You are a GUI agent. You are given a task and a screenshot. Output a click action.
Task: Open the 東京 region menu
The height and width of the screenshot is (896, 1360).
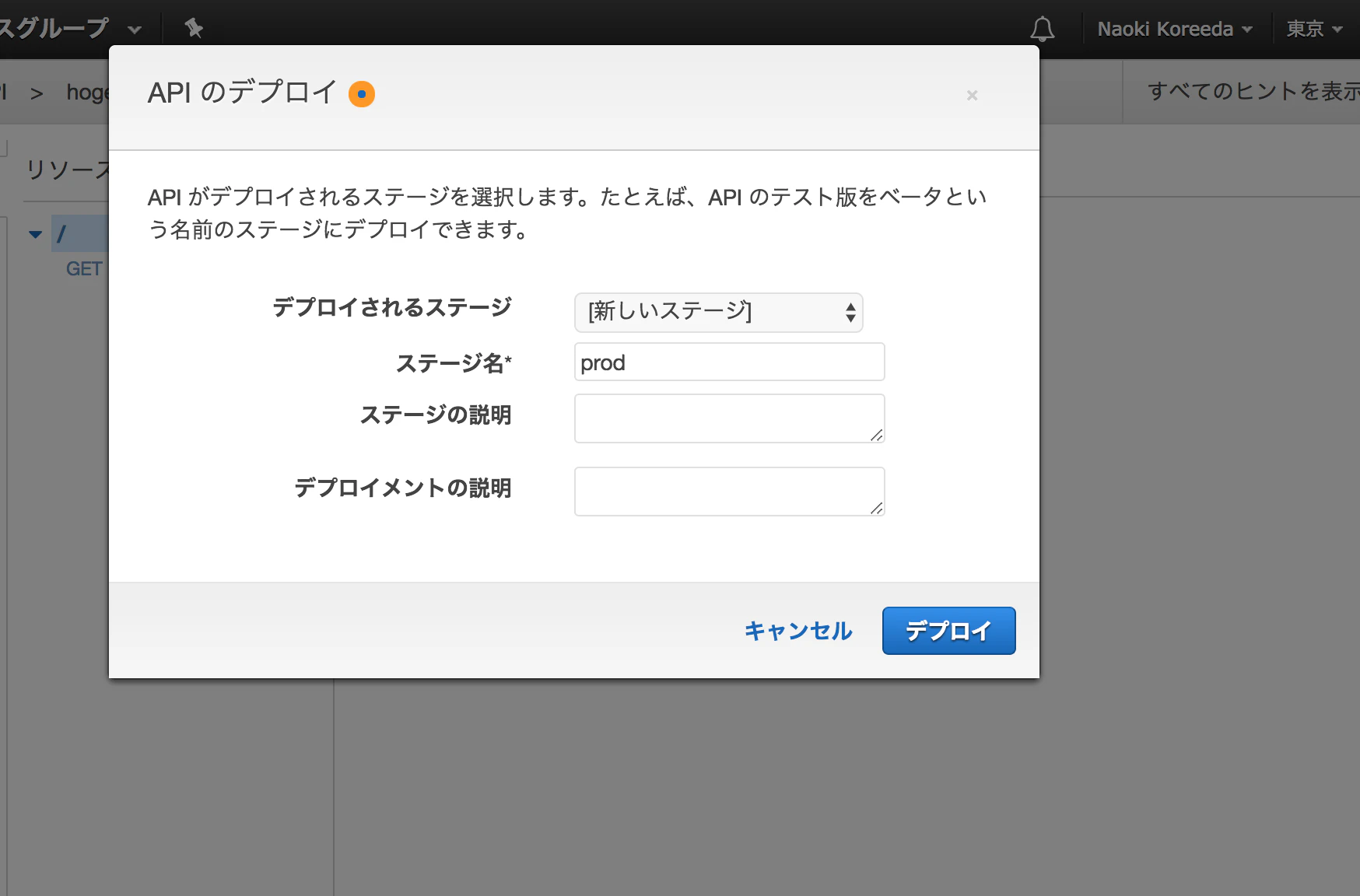pyautogui.click(x=1314, y=29)
